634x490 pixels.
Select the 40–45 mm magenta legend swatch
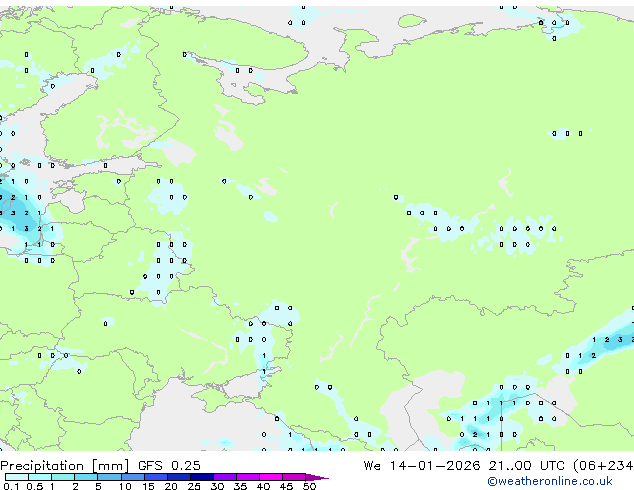pos(271,477)
